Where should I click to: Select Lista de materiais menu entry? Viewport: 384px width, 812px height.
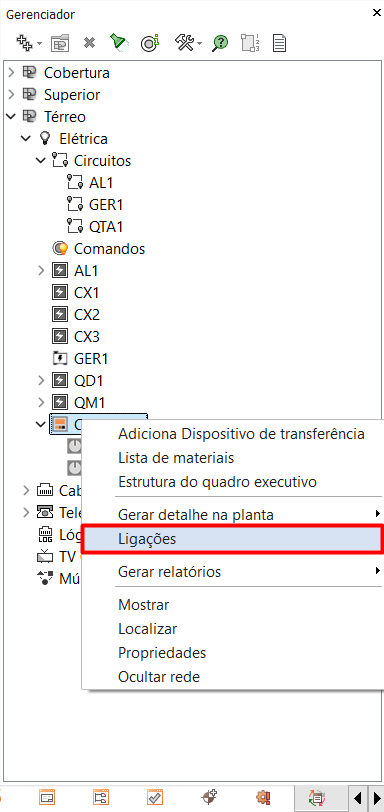coord(176,458)
